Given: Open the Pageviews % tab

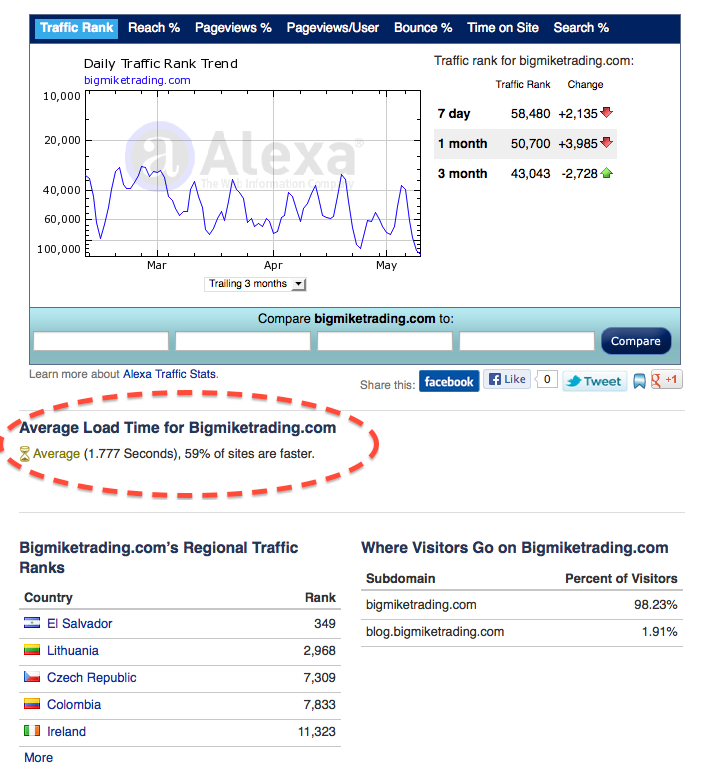Looking at the screenshot, I should (233, 28).
